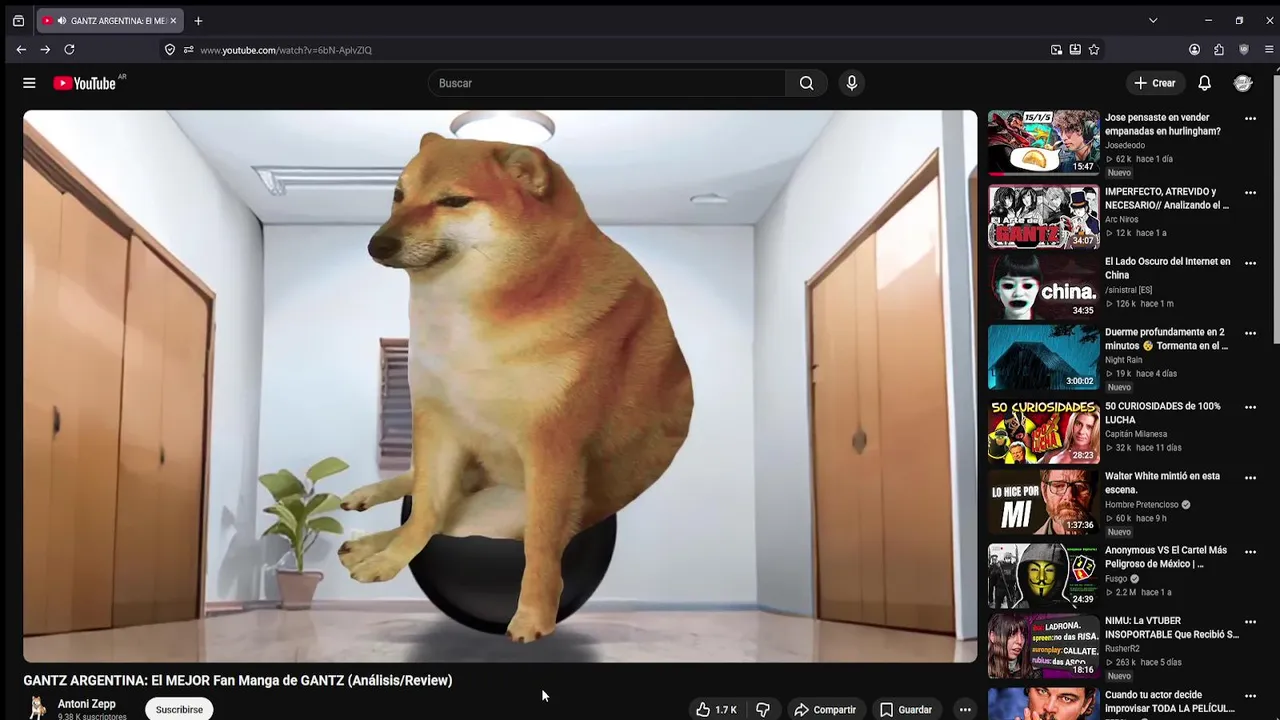The height and width of the screenshot is (720, 1280).
Task: Click the video player area
Action: pyautogui.click(x=500, y=386)
